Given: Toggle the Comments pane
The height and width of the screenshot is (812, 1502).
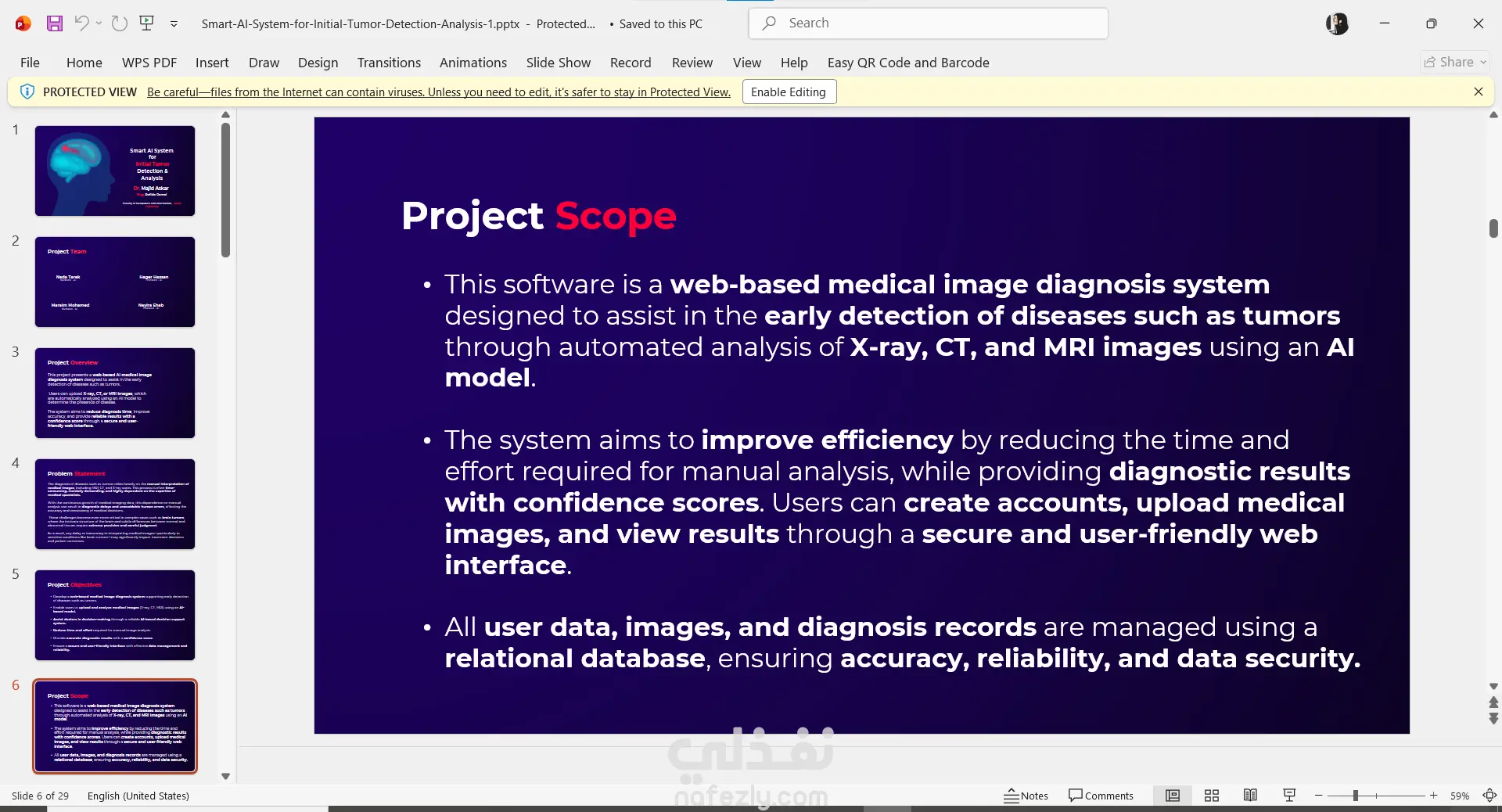Looking at the screenshot, I should pos(1101,796).
